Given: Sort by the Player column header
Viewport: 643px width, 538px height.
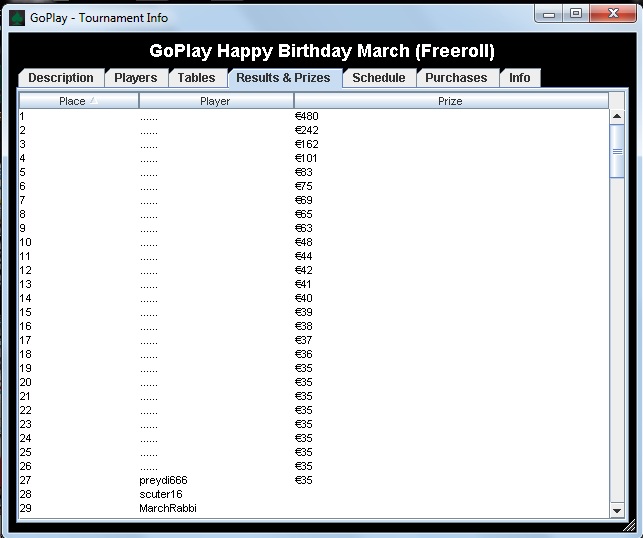Looking at the screenshot, I should (x=216, y=101).
